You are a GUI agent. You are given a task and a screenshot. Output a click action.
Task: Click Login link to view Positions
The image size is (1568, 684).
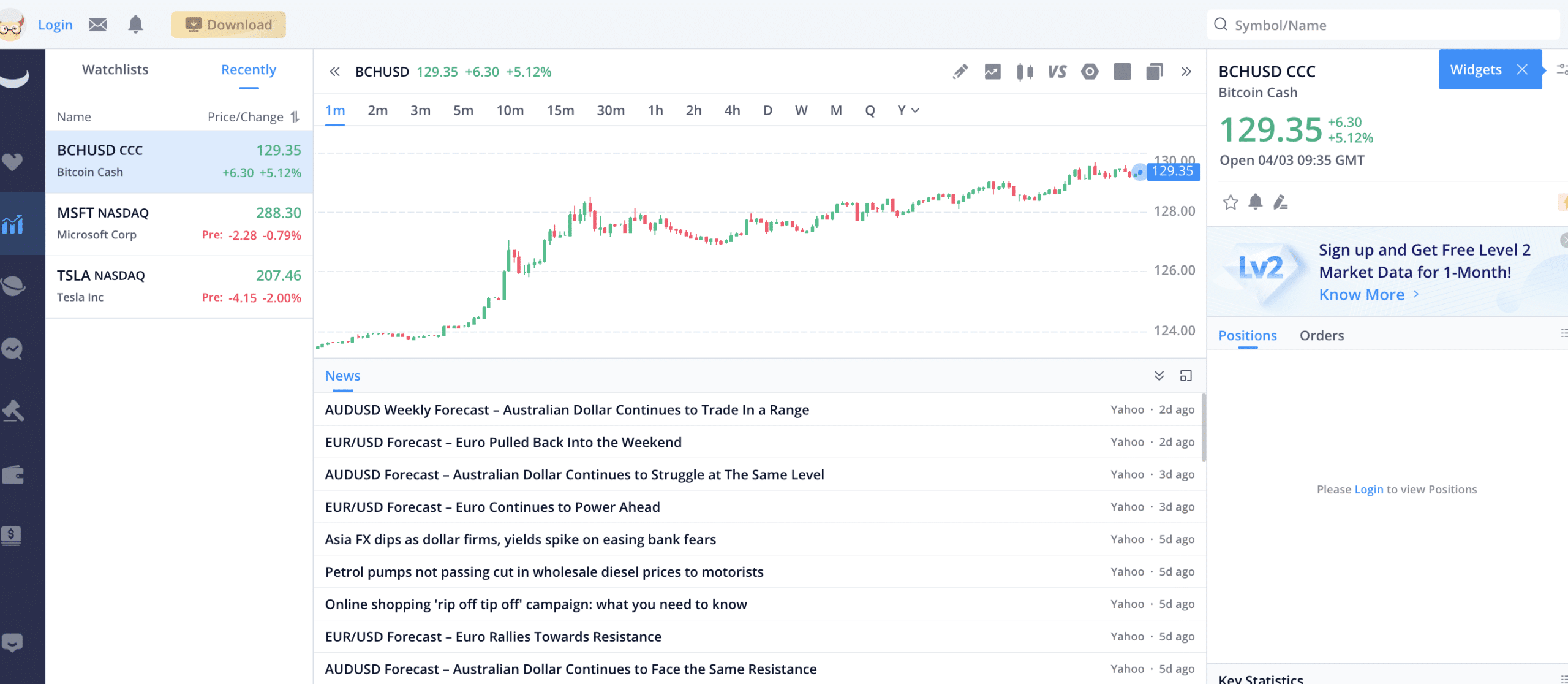1368,489
